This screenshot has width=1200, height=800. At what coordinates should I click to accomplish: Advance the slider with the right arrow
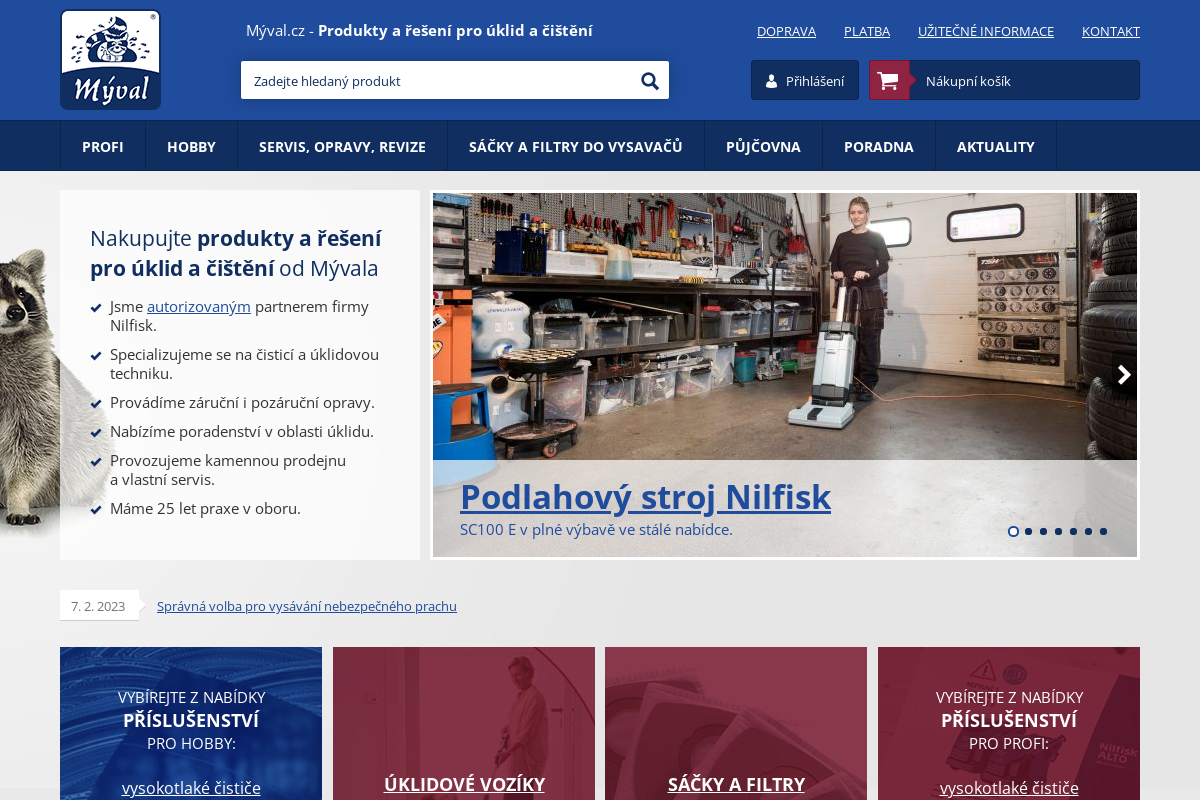coord(1124,375)
